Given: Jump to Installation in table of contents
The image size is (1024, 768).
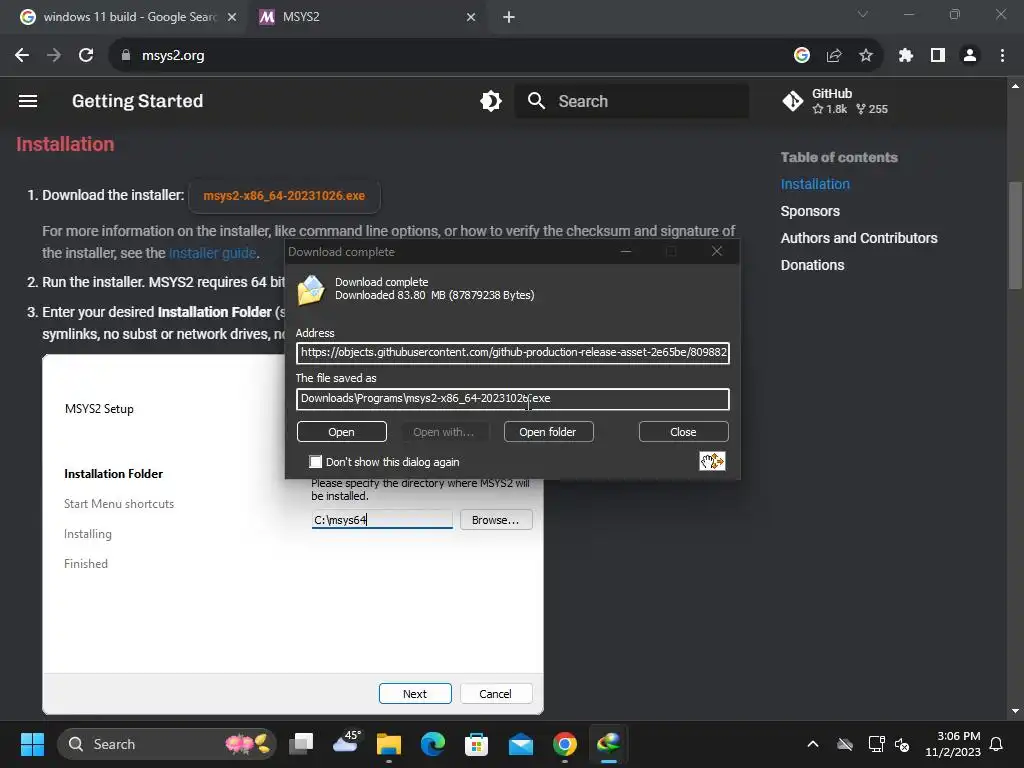Looking at the screenshot, I should (x=815, y=184).
